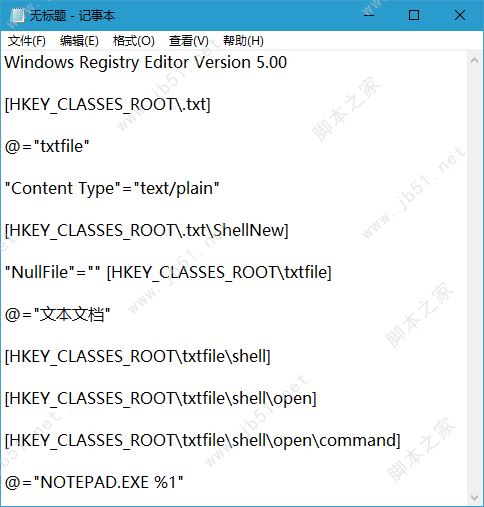Open the 编辑(E) menu
The image size is (484, 507).
pos(79,41)
